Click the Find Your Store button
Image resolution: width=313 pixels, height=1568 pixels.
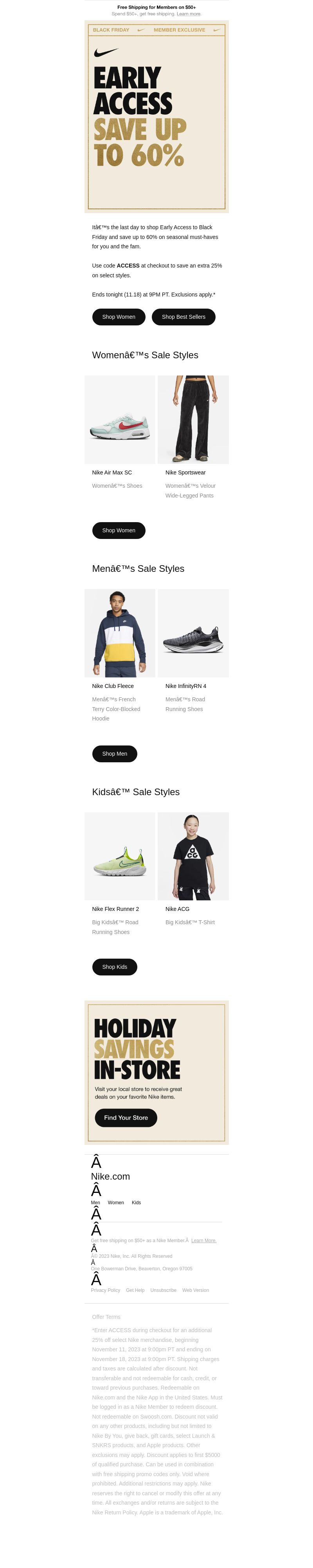(126, 1117)
